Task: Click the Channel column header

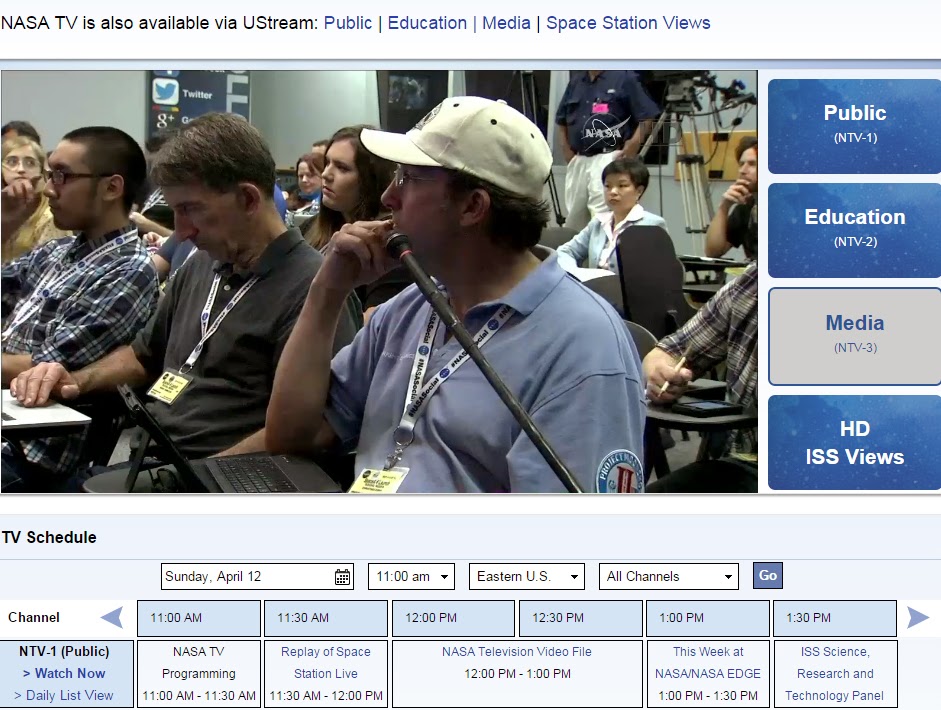Action: 34,618
